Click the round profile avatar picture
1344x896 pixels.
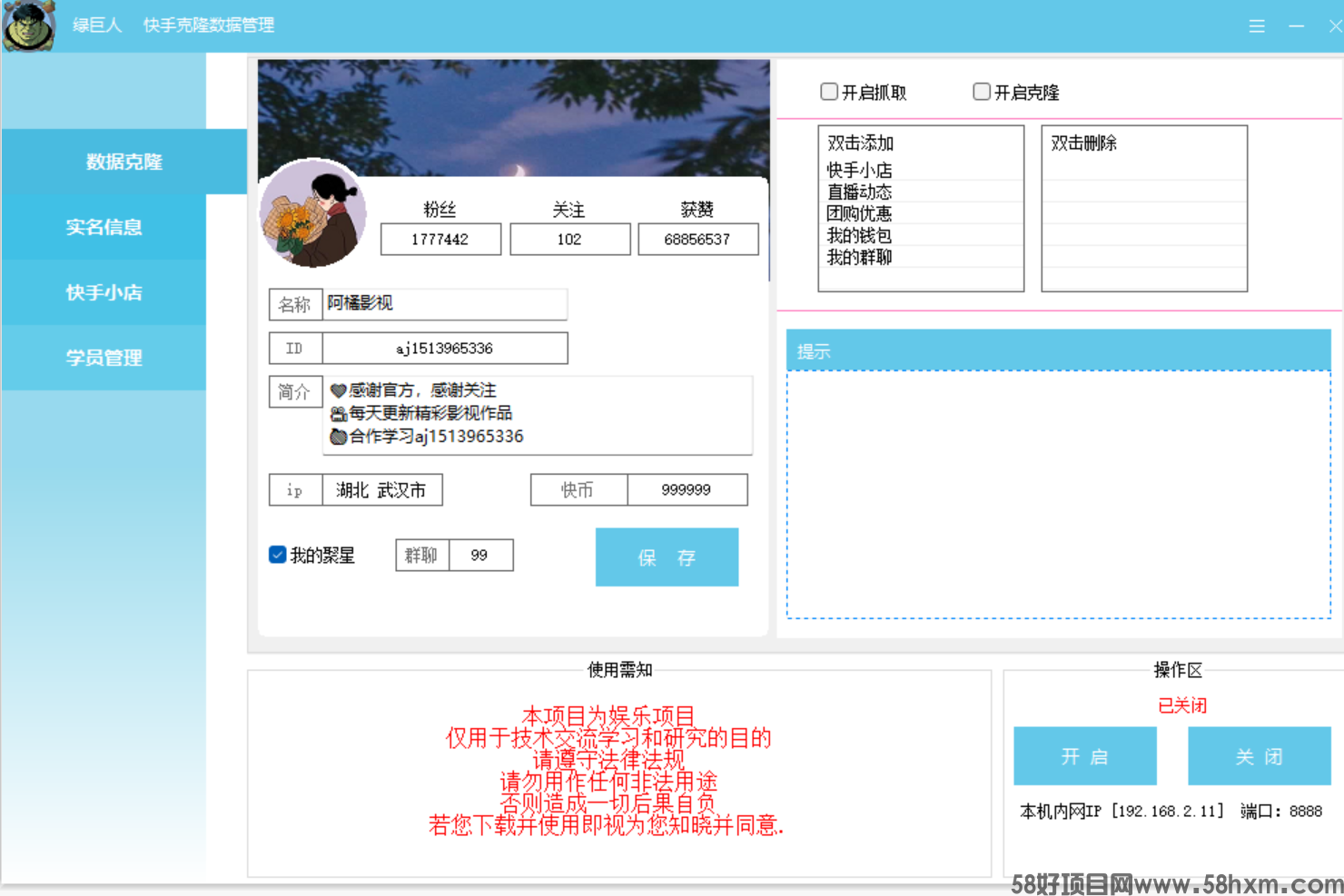pos(313,213)
